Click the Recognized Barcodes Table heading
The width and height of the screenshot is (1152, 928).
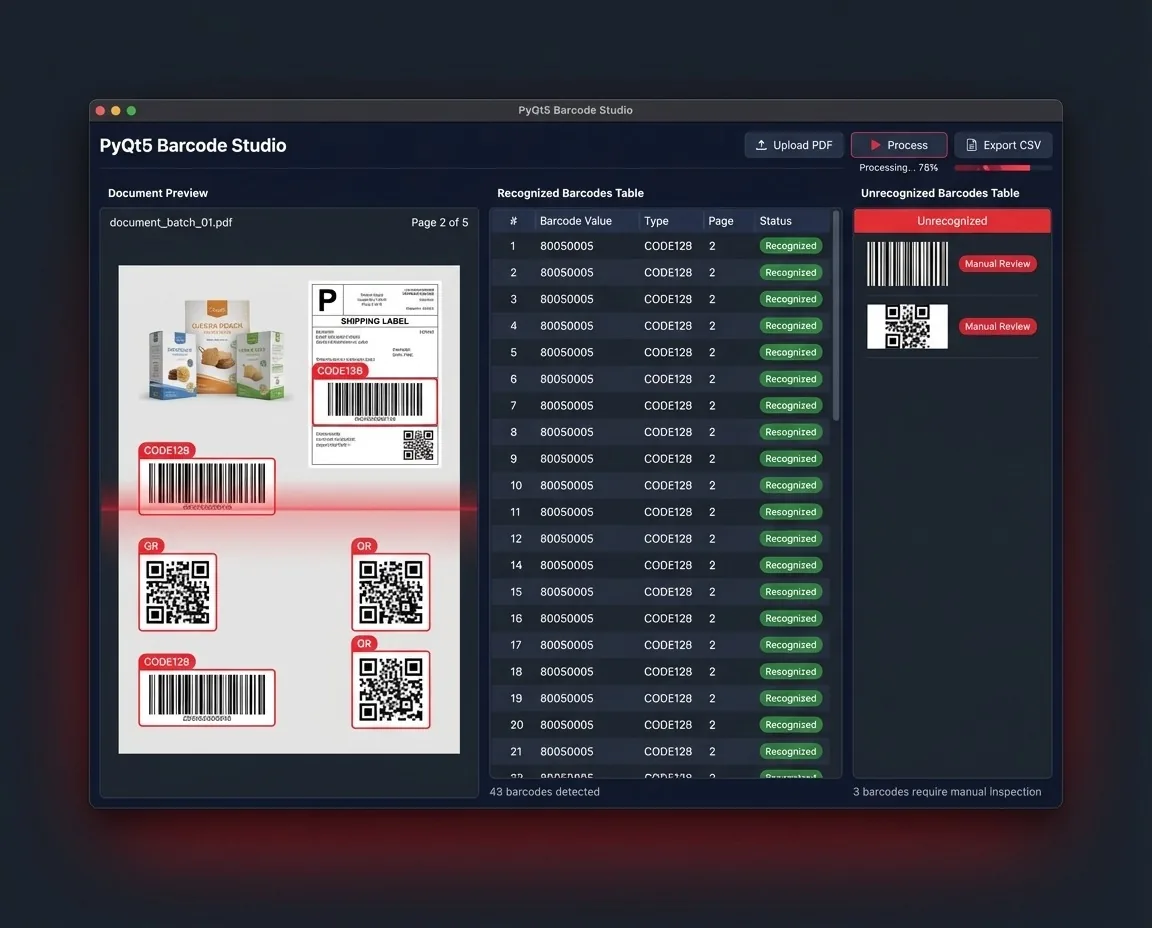point(570,193)
